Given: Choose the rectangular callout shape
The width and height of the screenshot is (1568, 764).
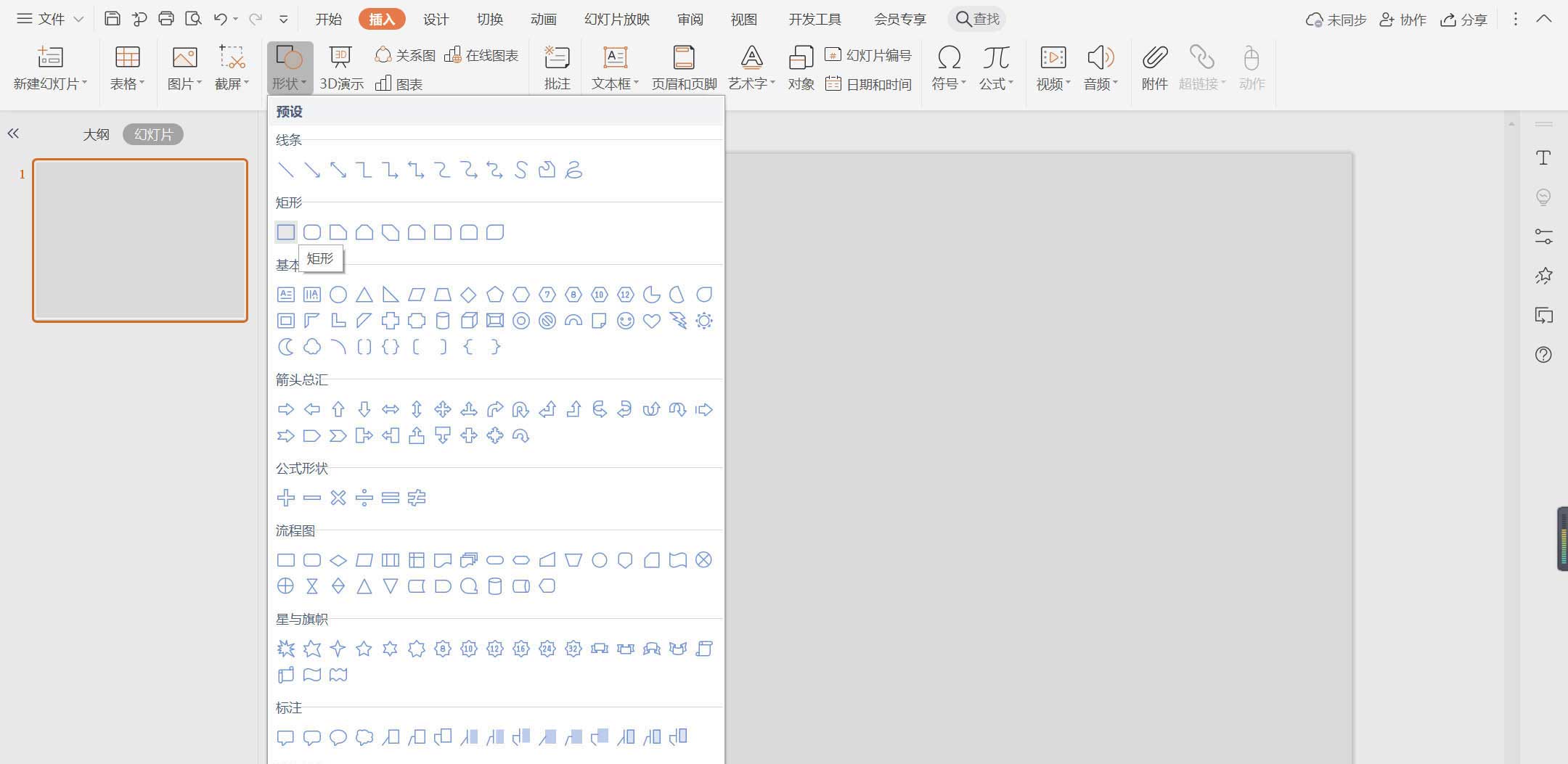Looking at the screenshot, I should coord(286,737).
